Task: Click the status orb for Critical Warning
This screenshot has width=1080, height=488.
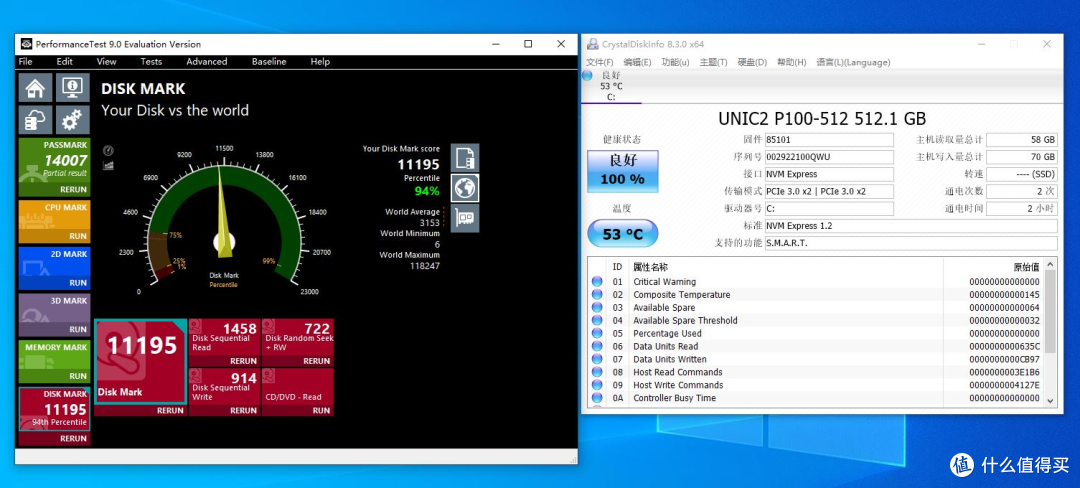Action: tap(596, 282)
